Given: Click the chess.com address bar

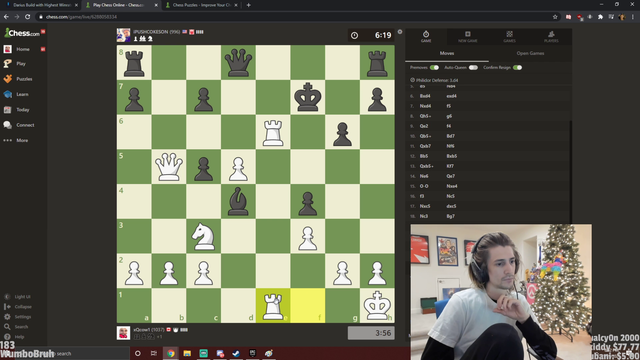Looking at the screenshot, I should [294, 17].
